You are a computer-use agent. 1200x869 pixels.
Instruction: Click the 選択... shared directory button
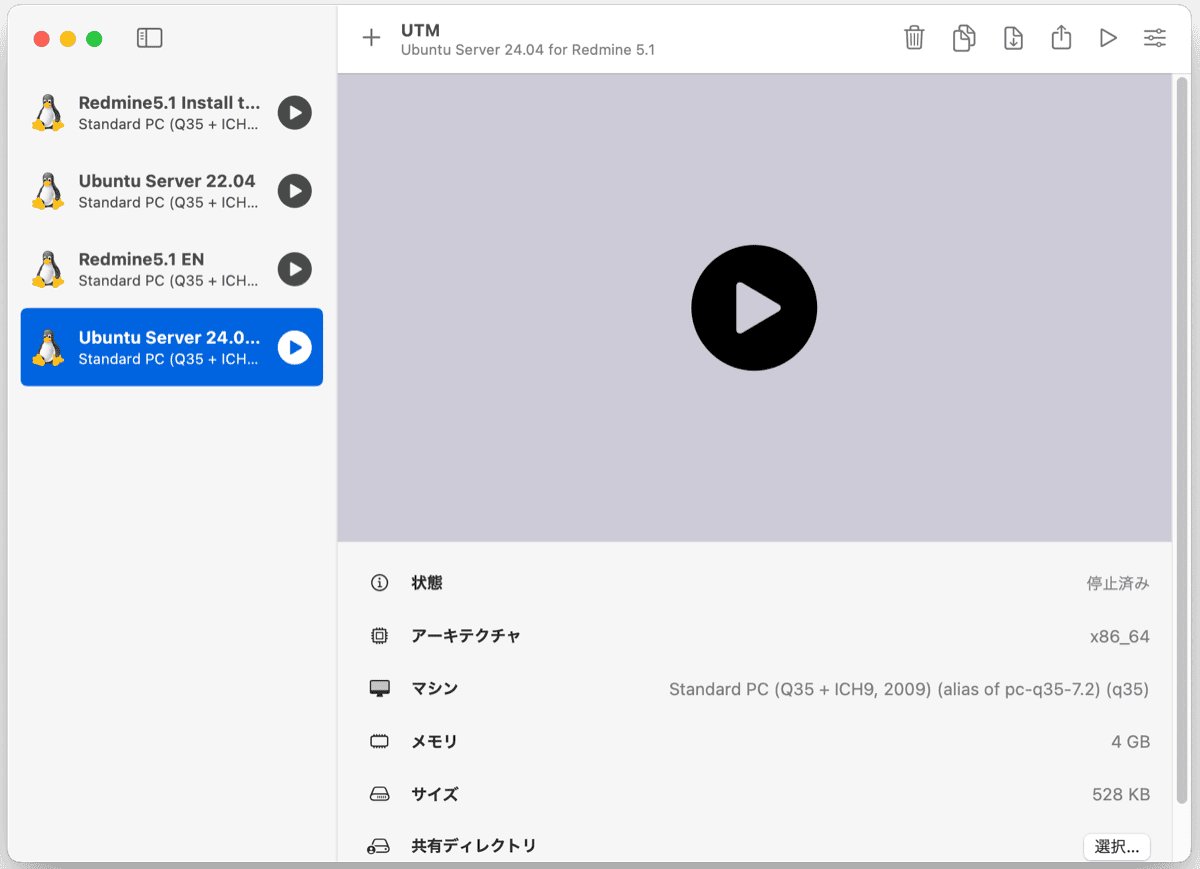1116,847
